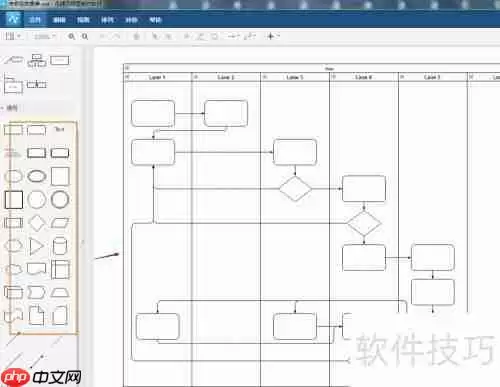Open the waypoints style dropdown

(x=250, y=36)
